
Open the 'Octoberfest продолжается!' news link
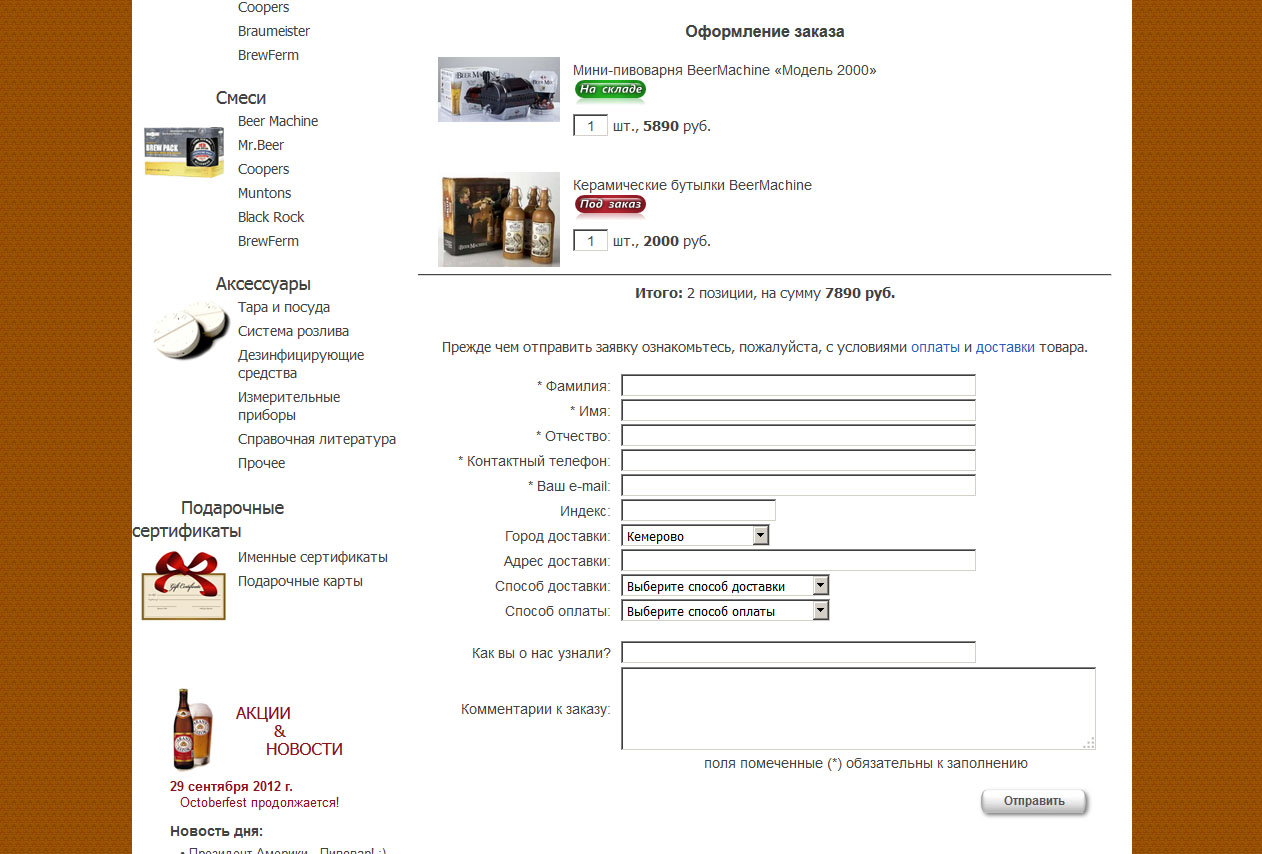pyautogui.click(x=260, y=802)
